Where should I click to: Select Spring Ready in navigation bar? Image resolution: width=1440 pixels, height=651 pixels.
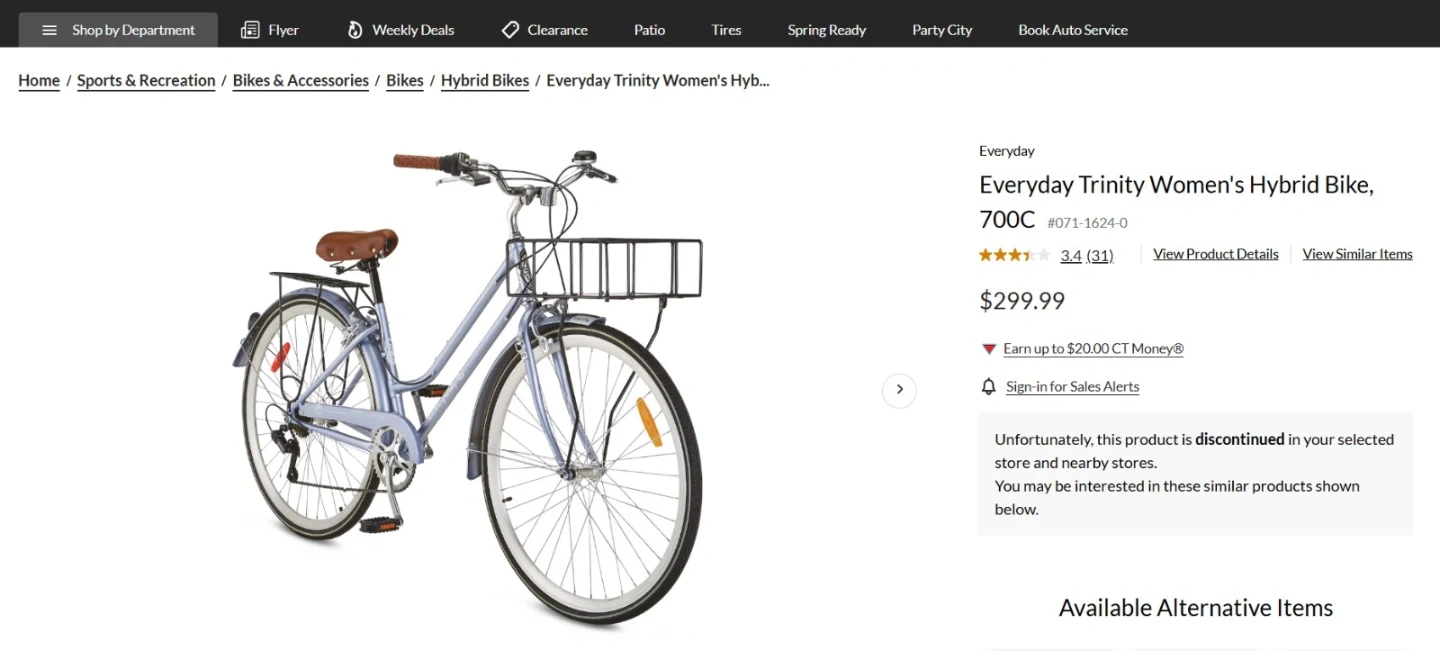click(x=826, y=30)
